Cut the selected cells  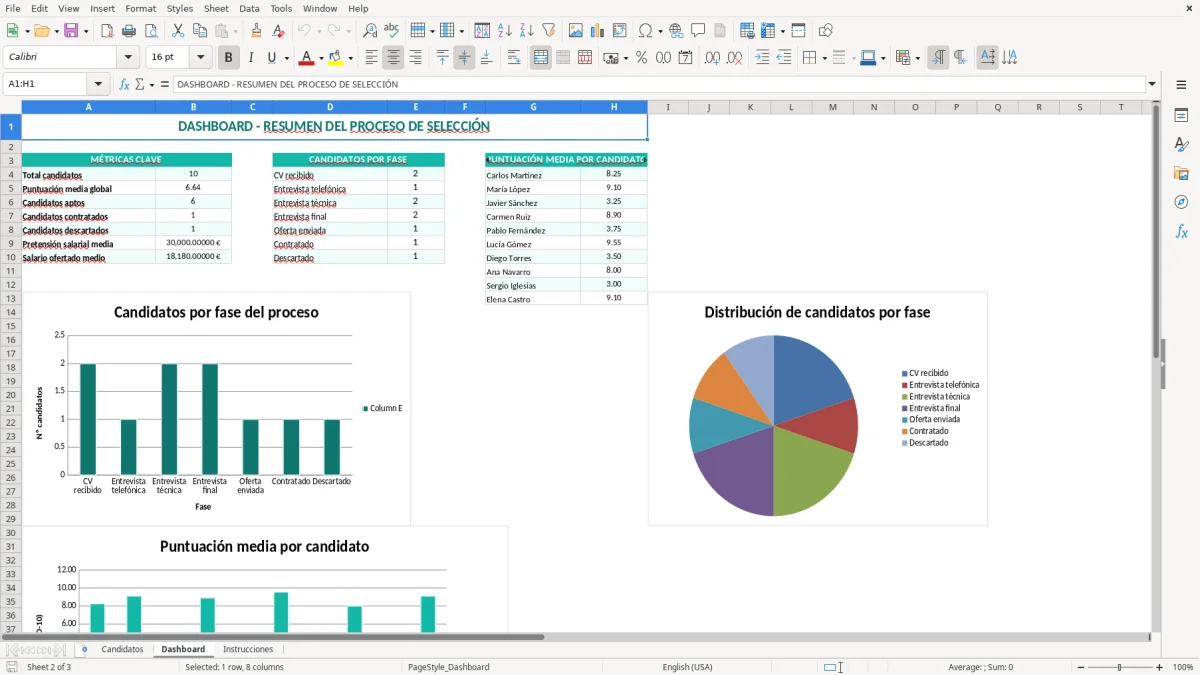(177, 31)
